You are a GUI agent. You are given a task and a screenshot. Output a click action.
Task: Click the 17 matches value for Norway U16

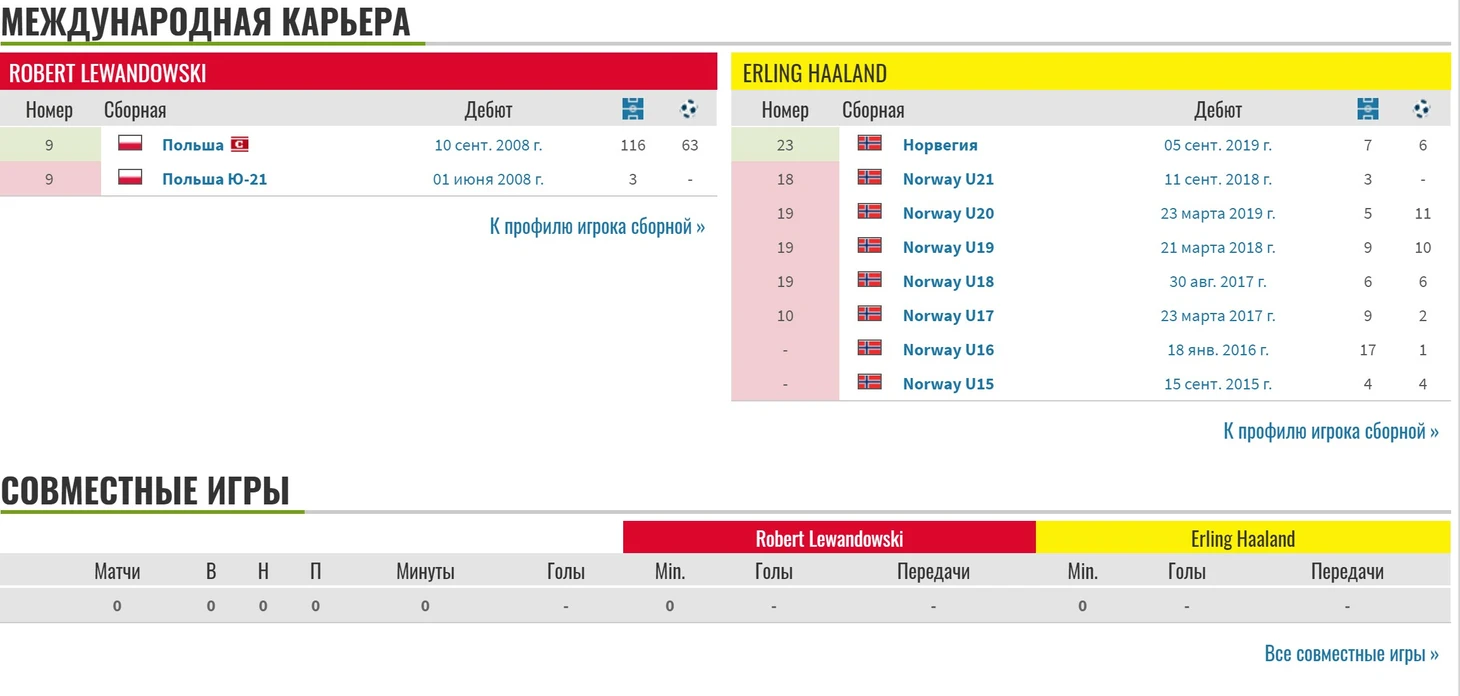(1368, 350)
